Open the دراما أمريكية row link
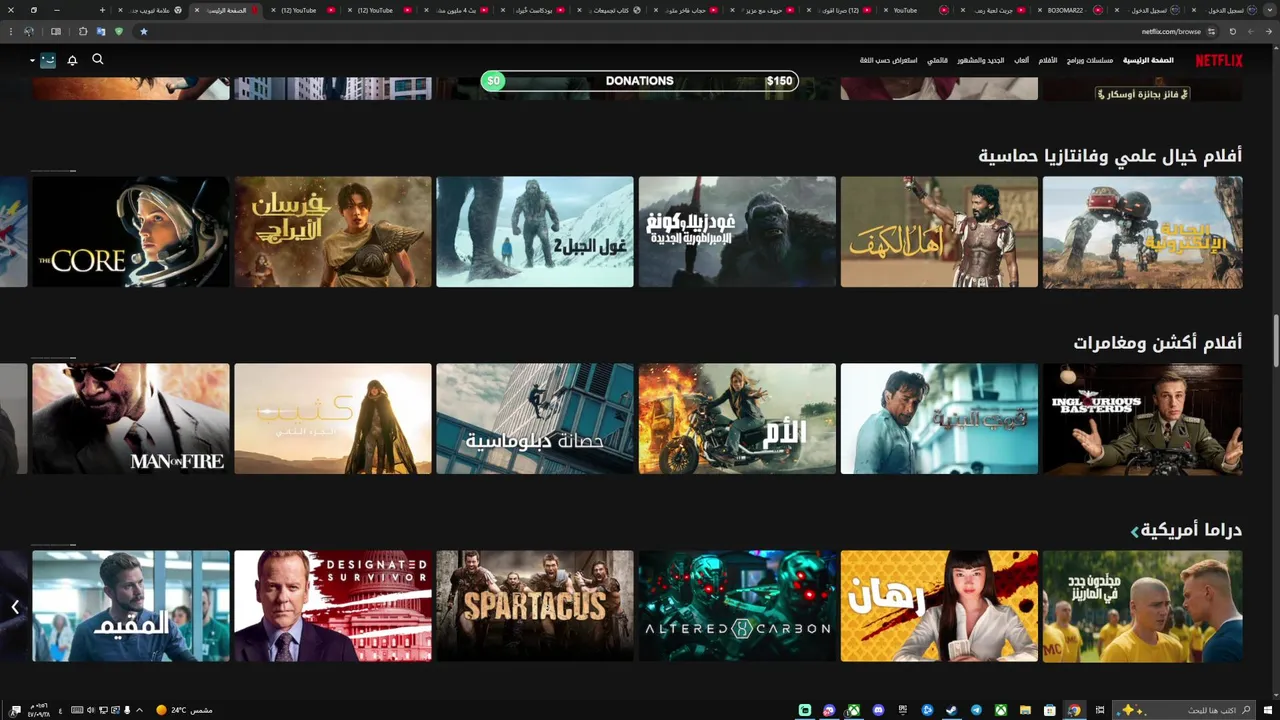1280x720 pixels. point(1192,530)
